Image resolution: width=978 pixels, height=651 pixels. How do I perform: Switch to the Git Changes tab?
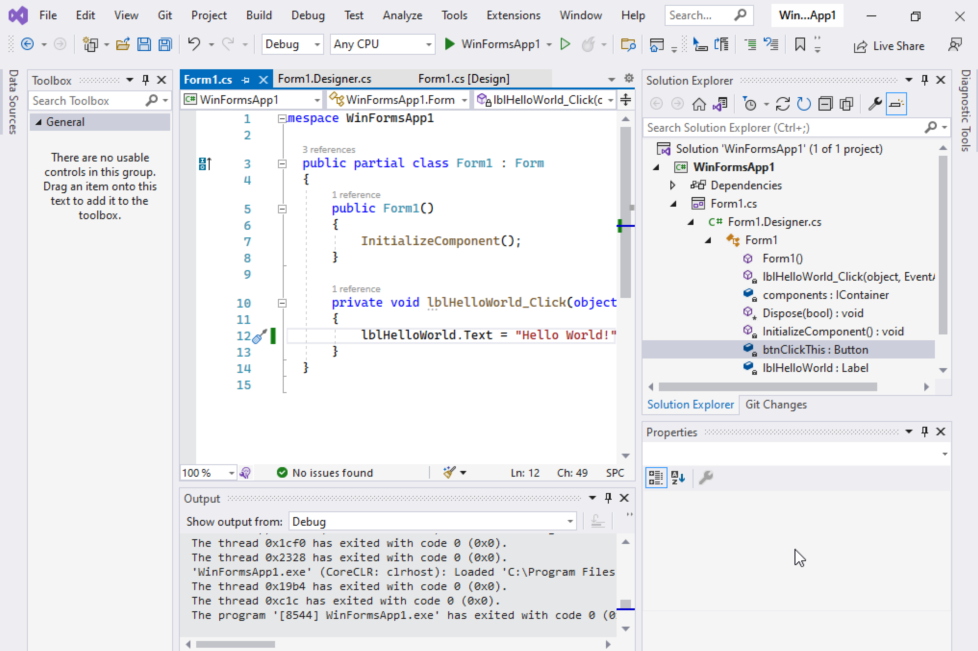coord(776,404)
